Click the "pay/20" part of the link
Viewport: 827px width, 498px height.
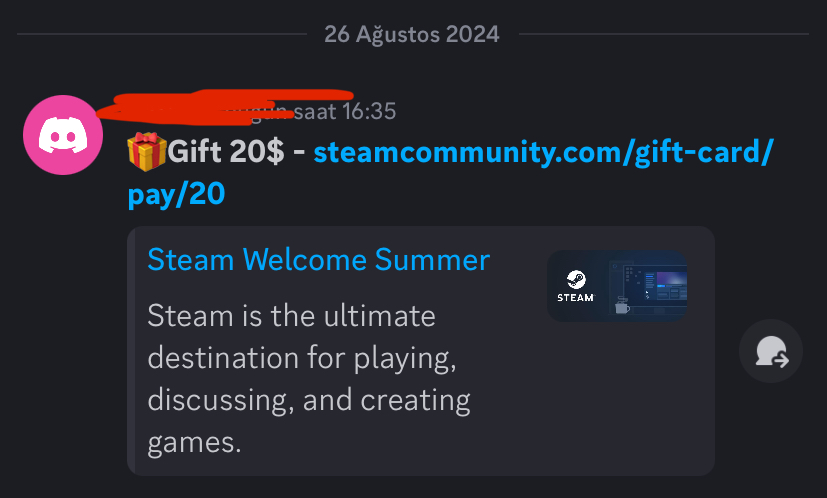(176, 194)
